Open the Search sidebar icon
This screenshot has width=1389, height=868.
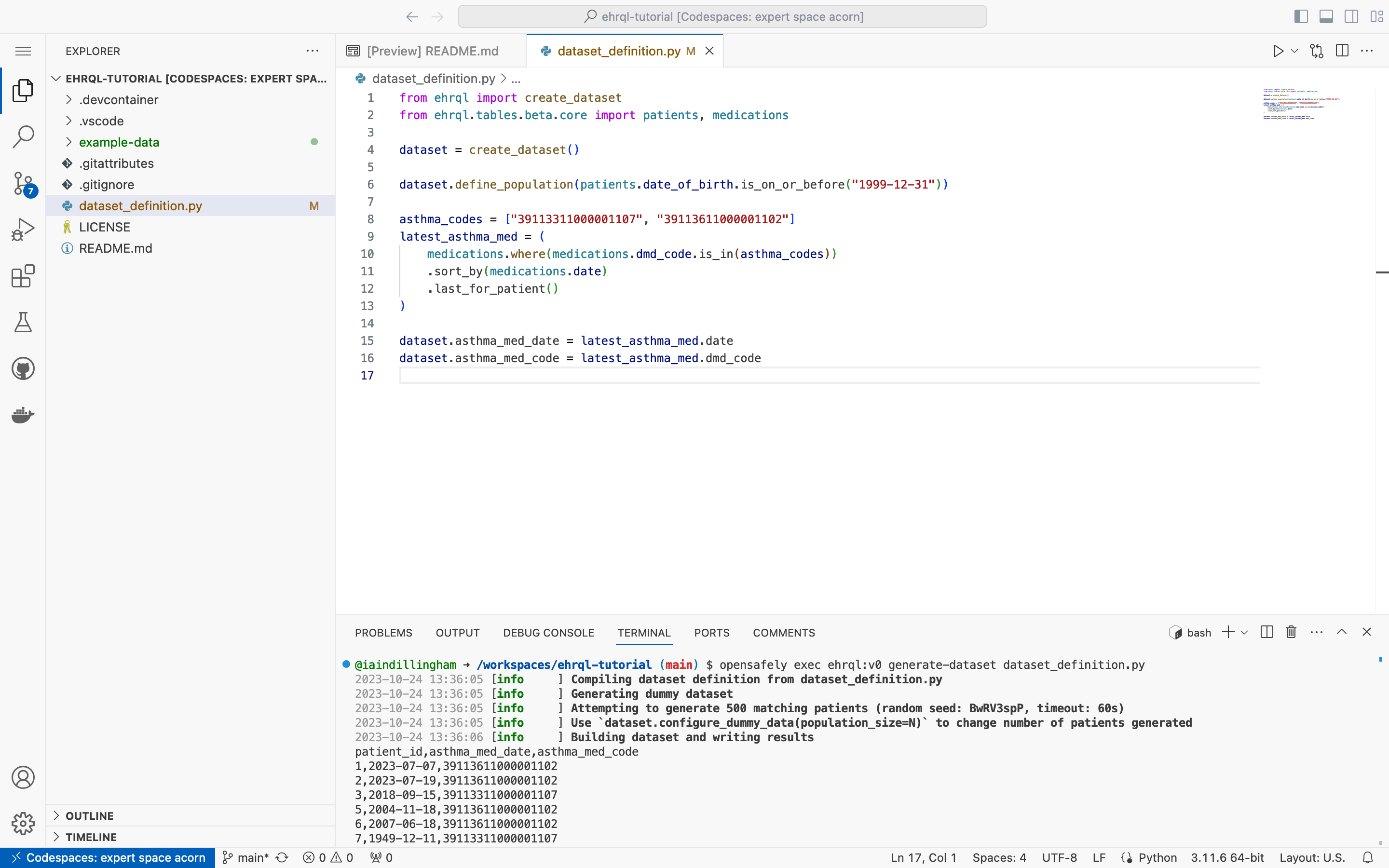pos(23,136)
